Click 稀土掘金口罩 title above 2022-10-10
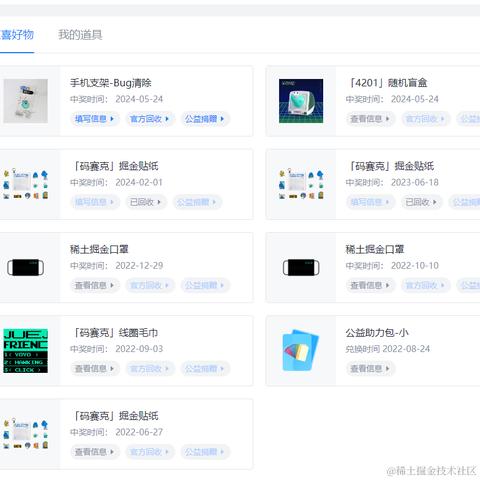 coord(375,250)
